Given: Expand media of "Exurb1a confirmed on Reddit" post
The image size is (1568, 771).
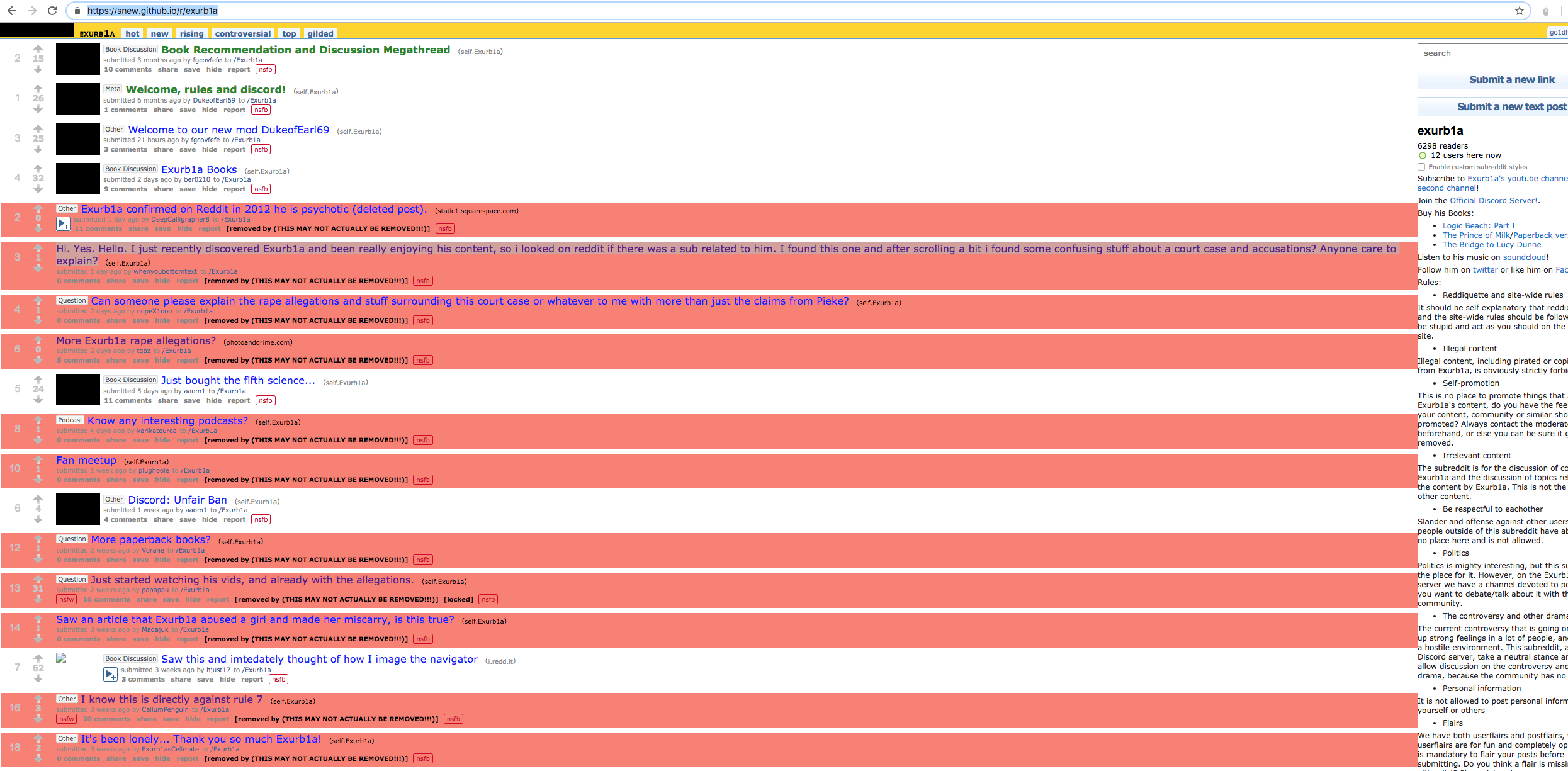Looking at the screenshot, I should [x=62, y=222].
